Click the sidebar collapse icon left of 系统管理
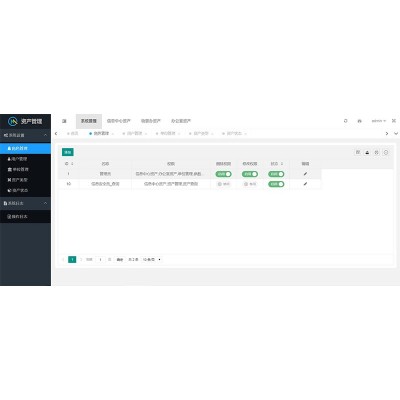Viewport: 400px width, 400px height. coord(64,121)
